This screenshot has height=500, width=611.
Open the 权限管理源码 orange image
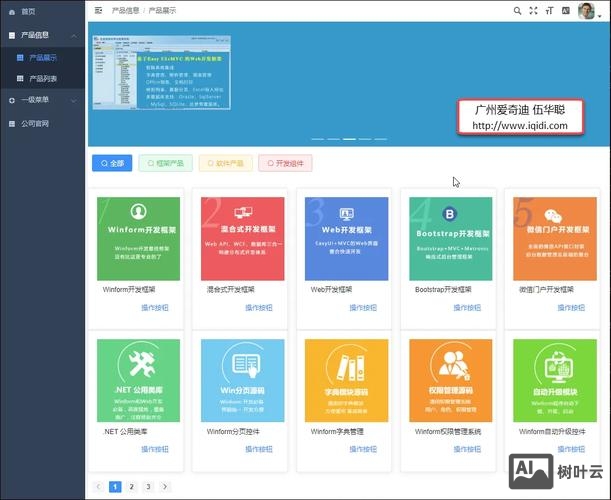pyautogui.click(x=450, y=380)
